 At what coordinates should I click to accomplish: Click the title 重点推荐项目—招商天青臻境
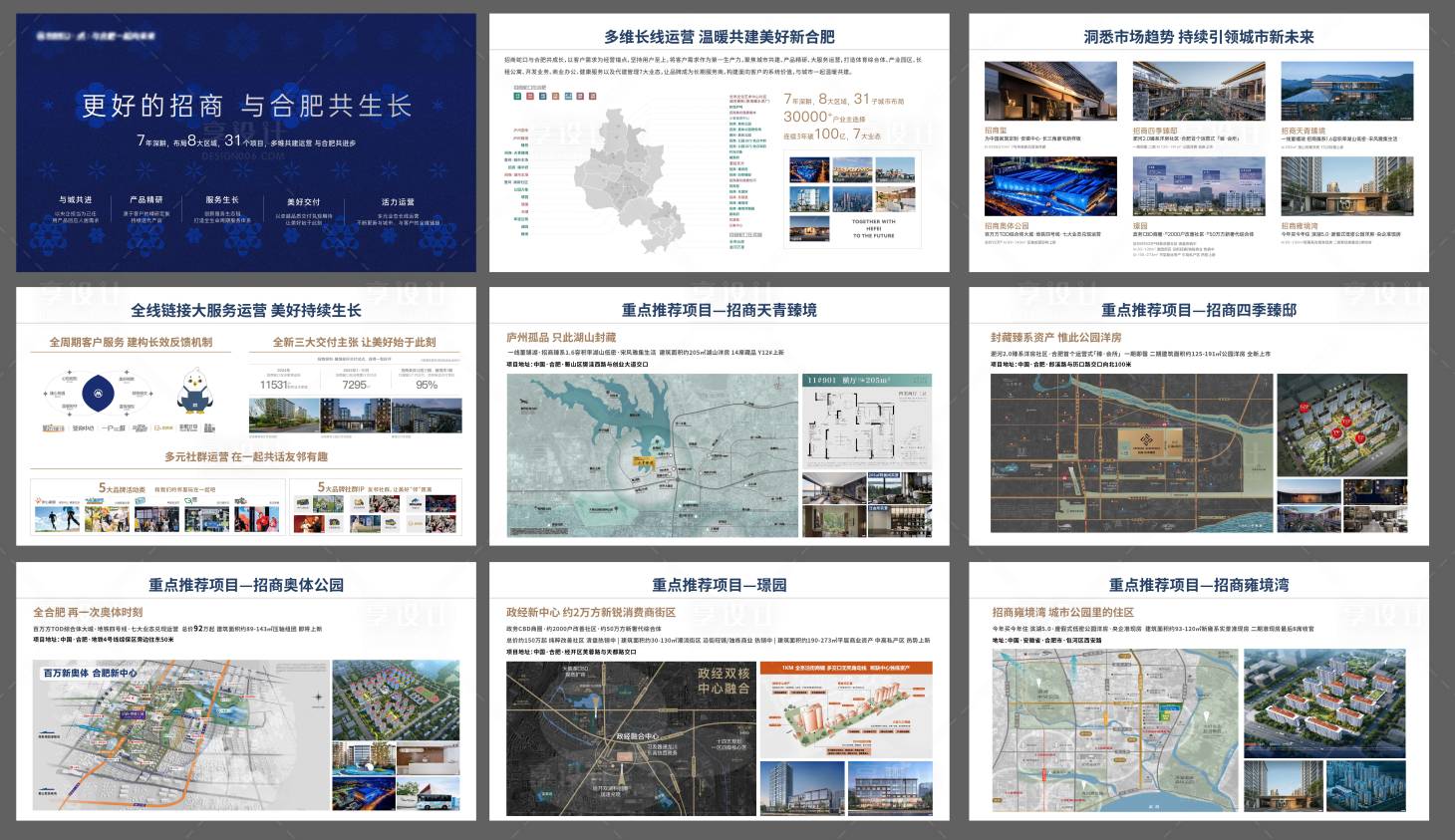coord(719,311)
